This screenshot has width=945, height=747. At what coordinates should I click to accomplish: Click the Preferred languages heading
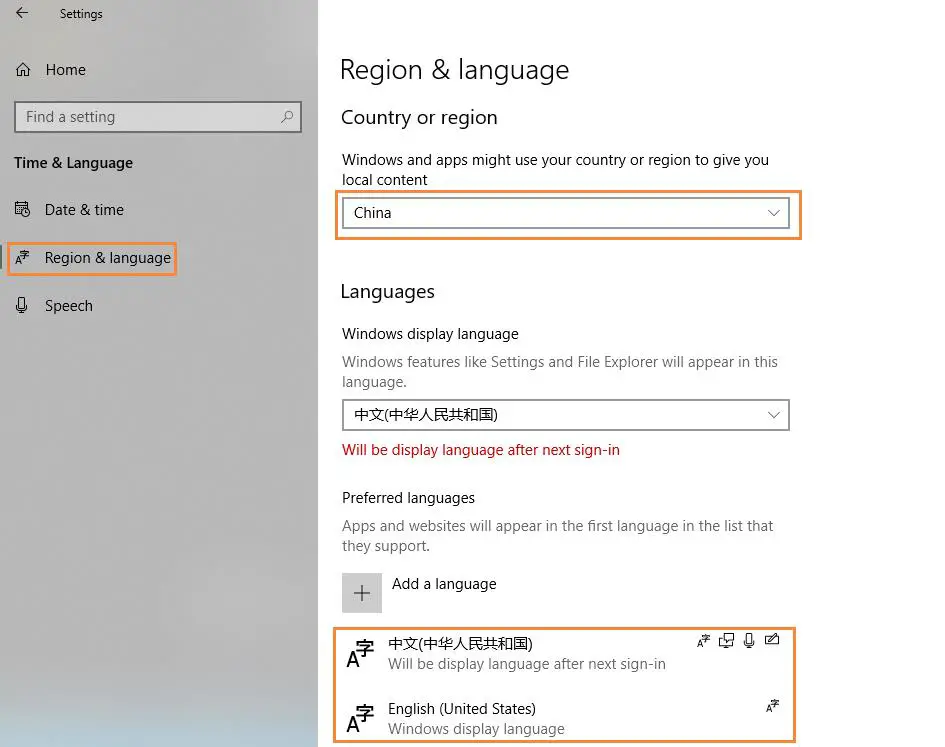408,498
